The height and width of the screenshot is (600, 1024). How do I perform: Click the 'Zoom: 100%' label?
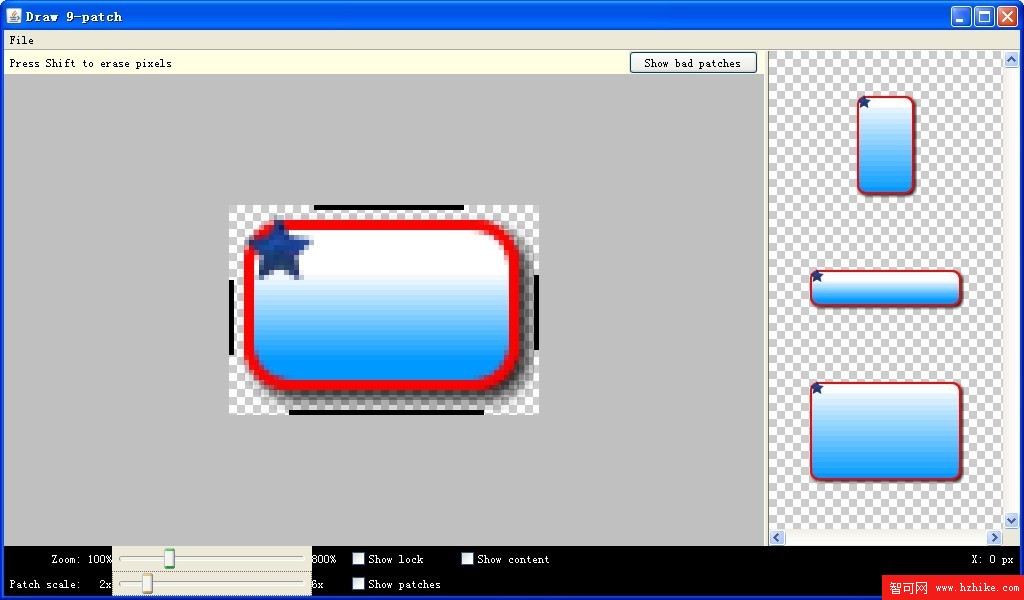click(82, 559)
